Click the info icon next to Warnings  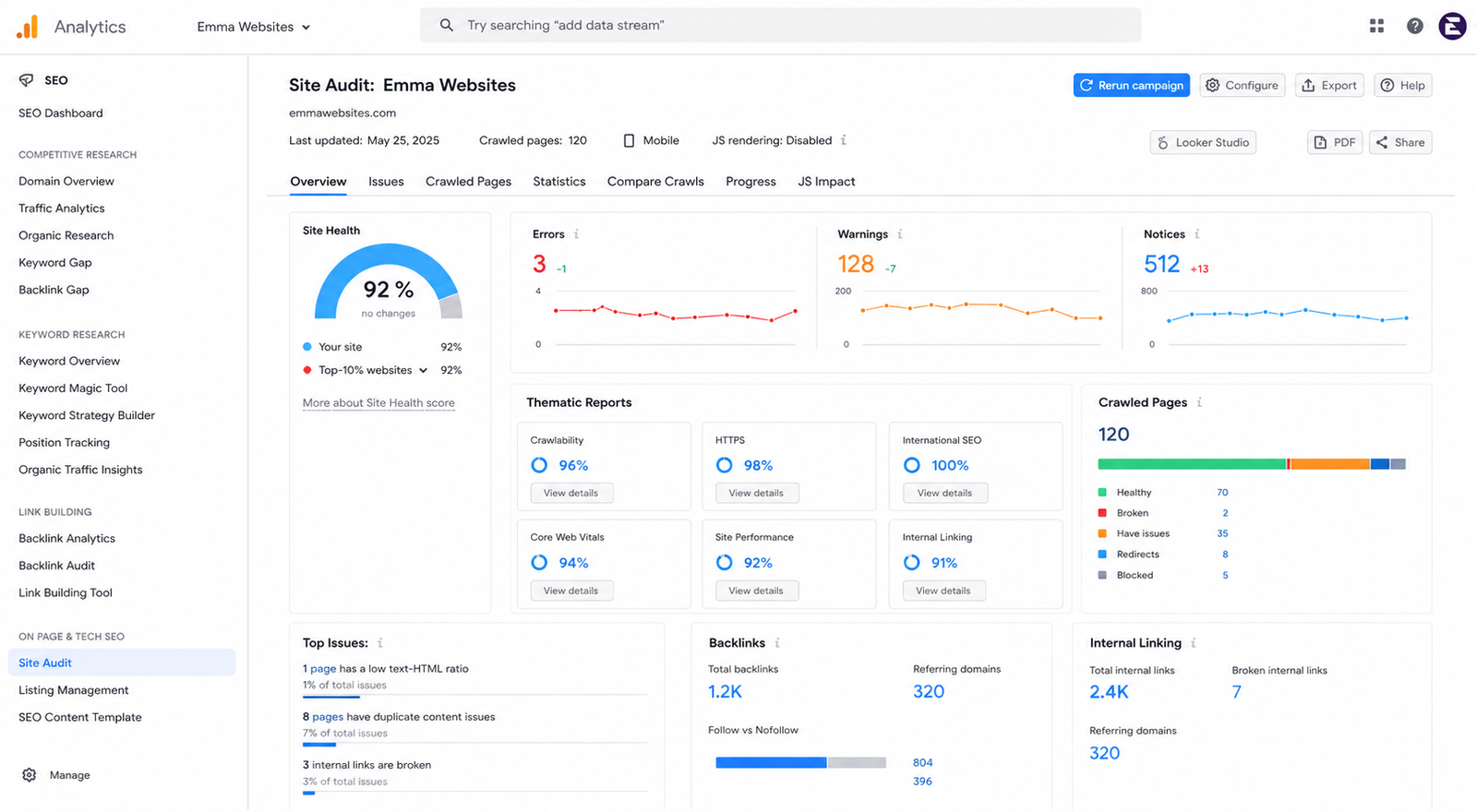(x=900, y=234)
